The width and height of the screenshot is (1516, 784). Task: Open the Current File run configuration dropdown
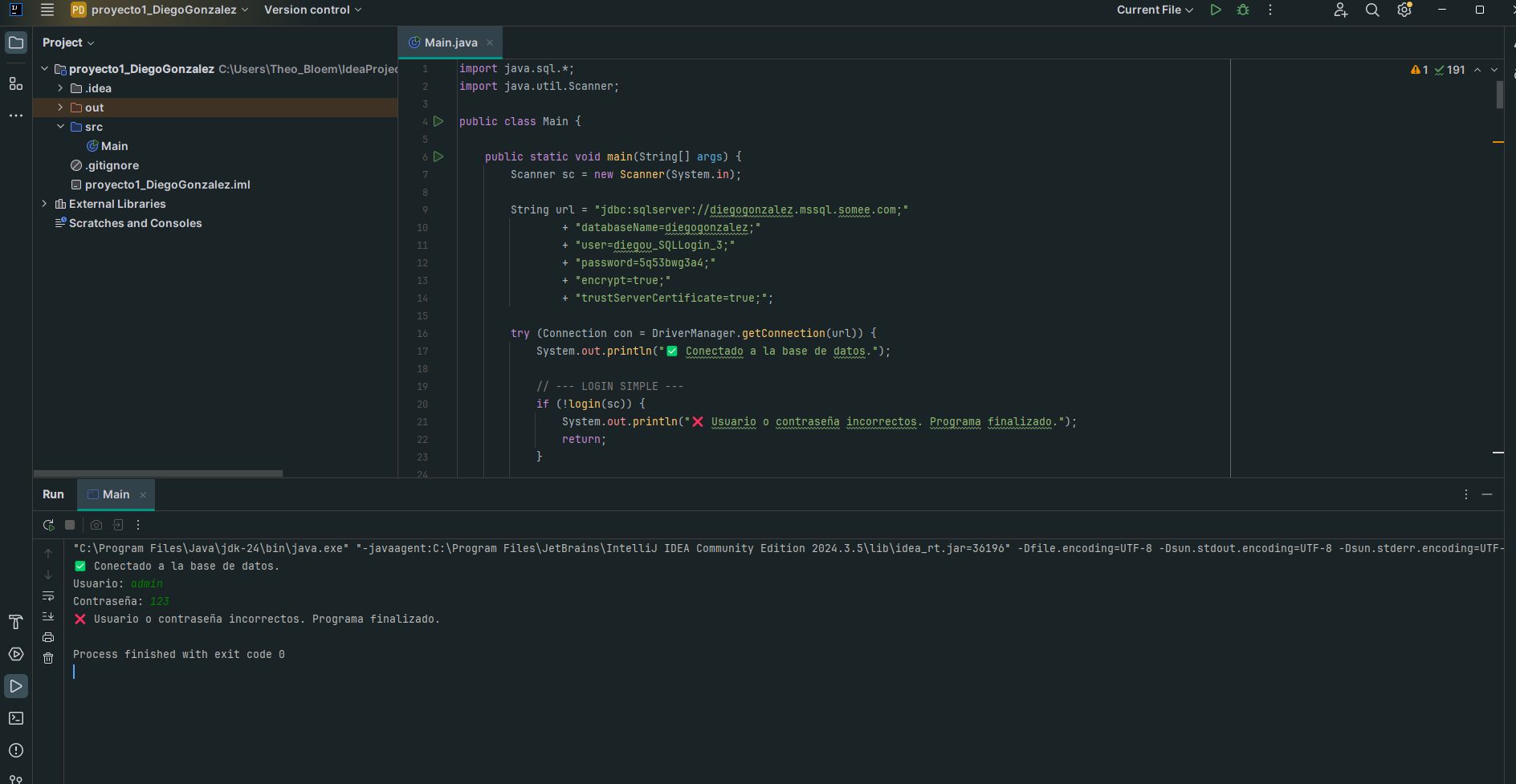coord(1155,10)
